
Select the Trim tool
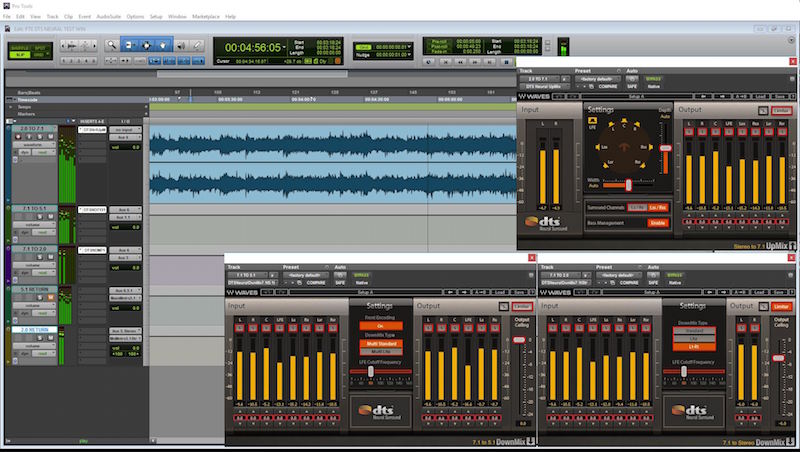click(129, 45)
